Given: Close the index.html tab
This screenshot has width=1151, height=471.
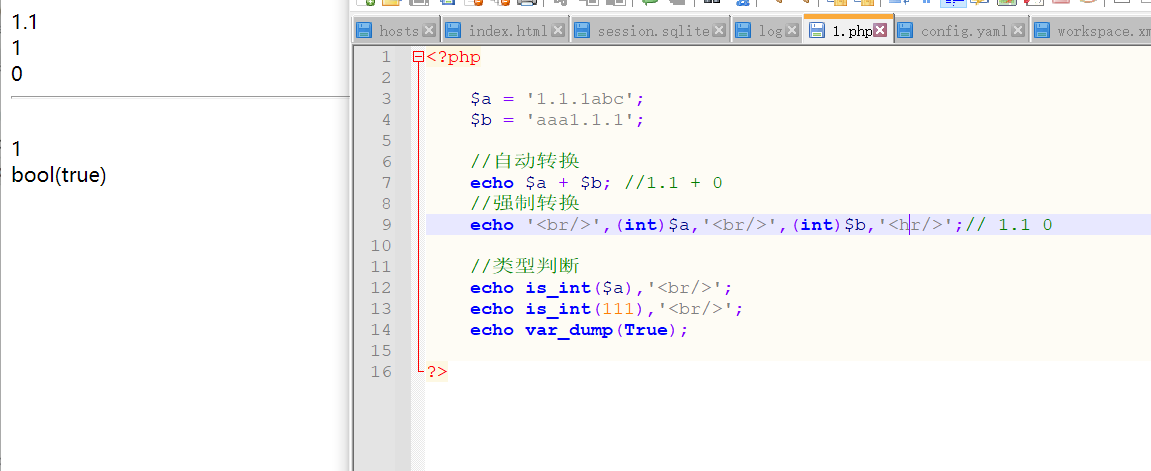Looking at the screenshot, I should click(x=559, y=31).
